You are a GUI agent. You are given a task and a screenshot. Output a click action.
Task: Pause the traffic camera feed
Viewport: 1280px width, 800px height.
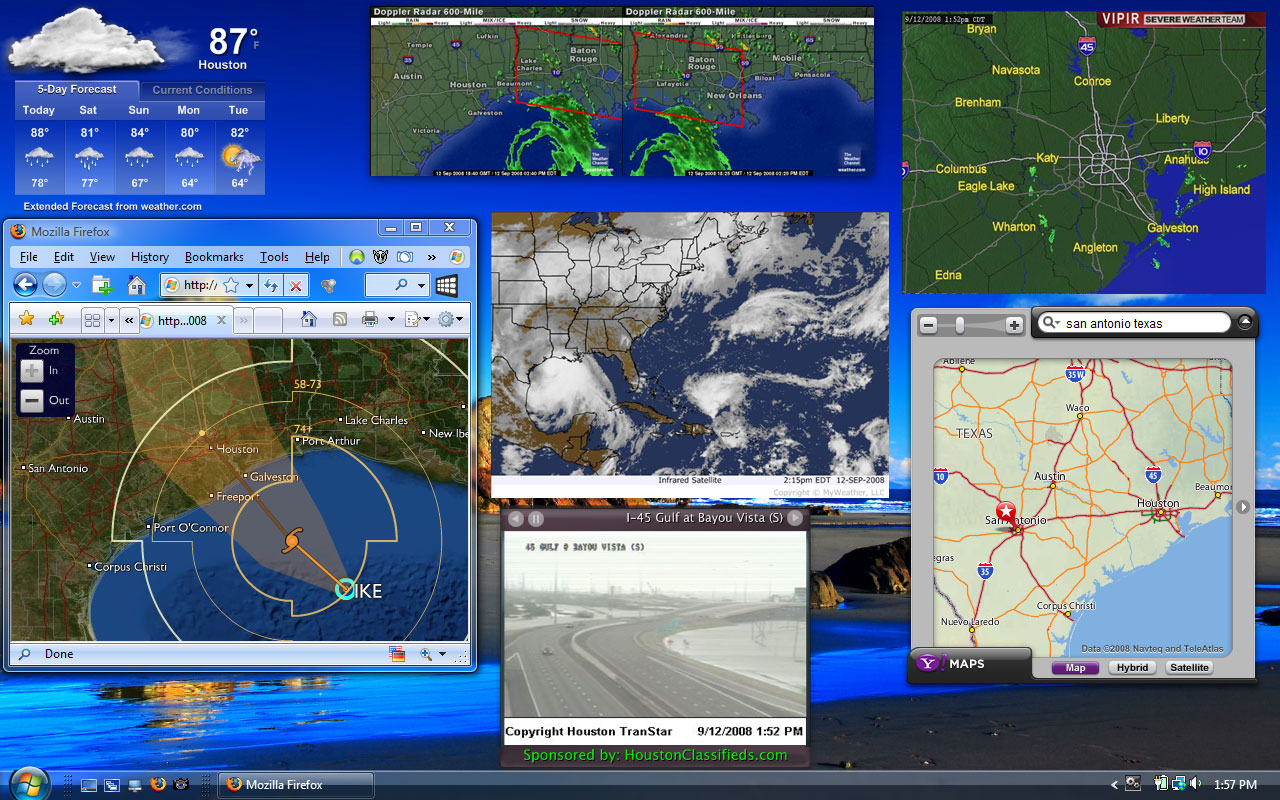536,518
